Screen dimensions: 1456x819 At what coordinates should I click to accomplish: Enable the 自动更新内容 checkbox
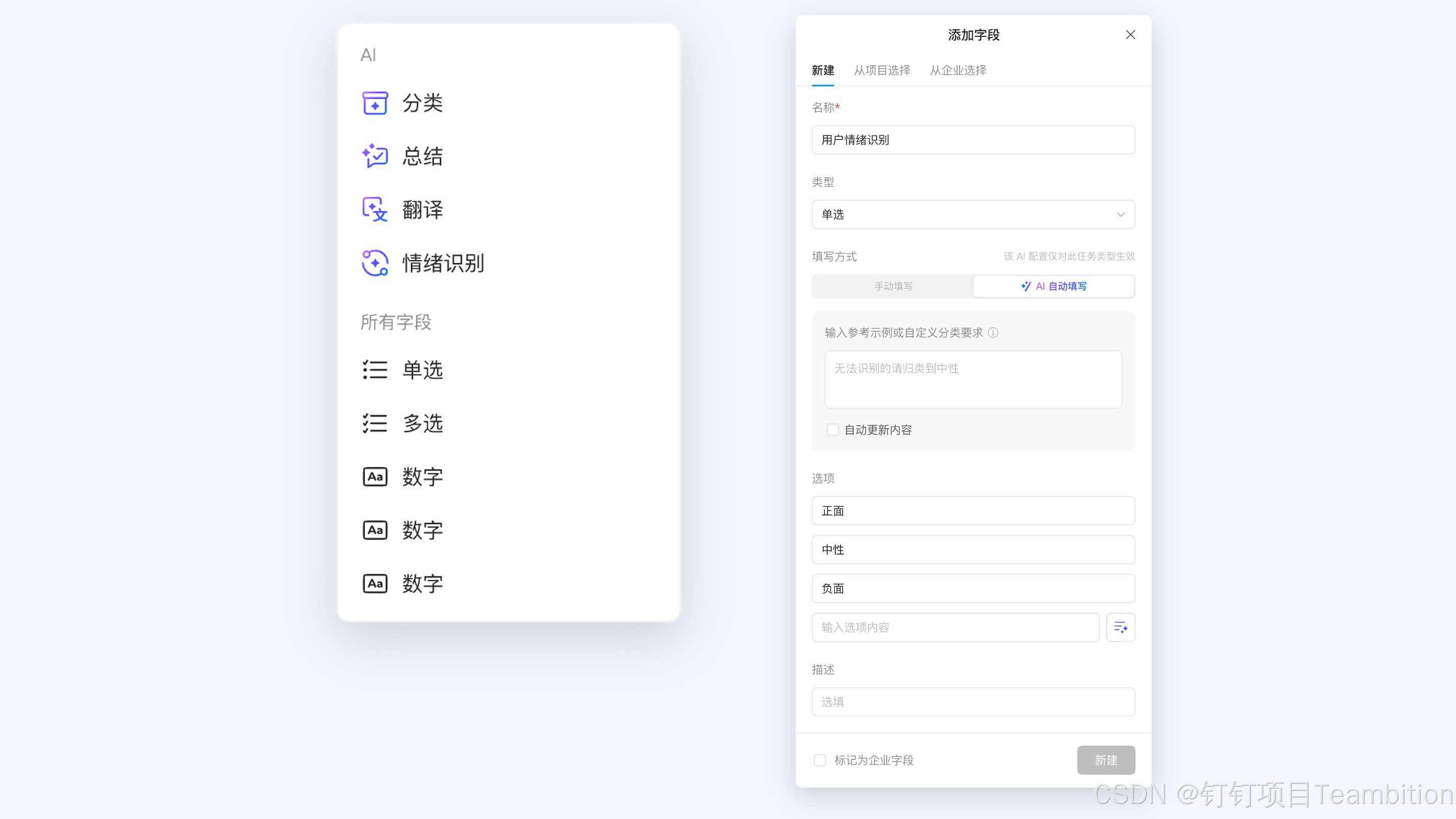(x=833, y=430)
